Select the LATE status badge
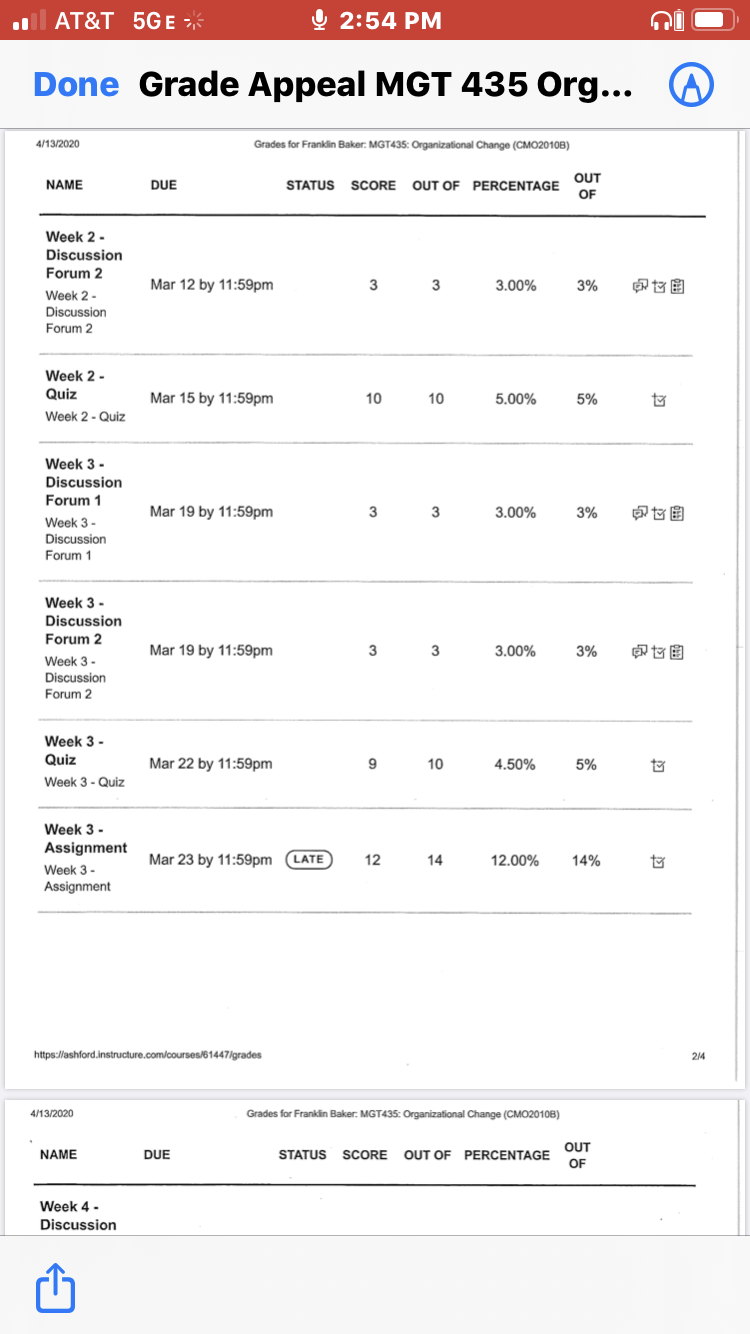 [309, 859]
